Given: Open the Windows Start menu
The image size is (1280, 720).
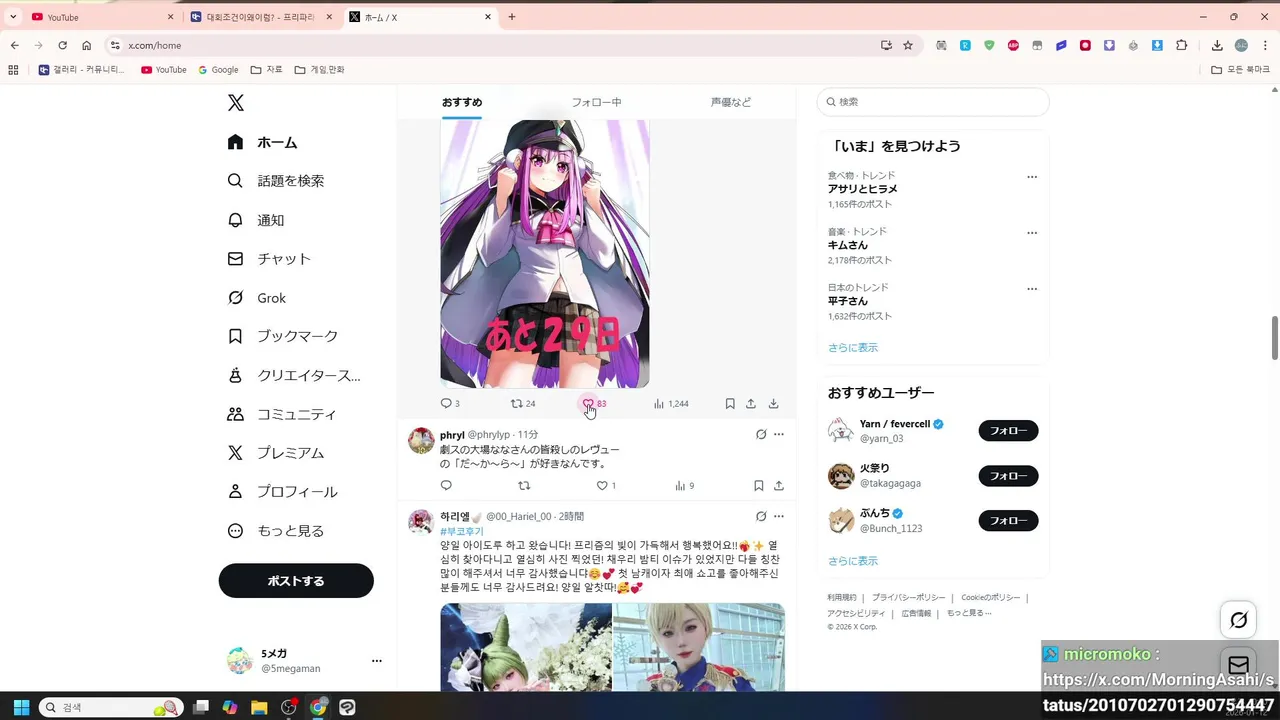Looking at the screenshot, I should (x=21, y=707).
